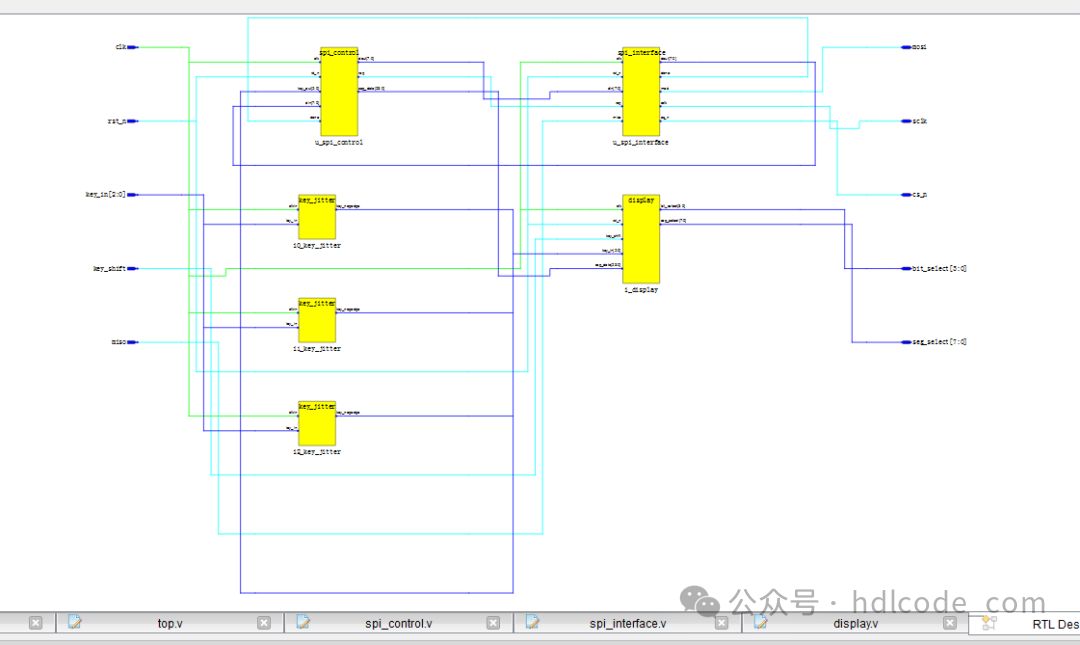The image size is (1080, 645).
Task: Close the spi_control.v tab
Action: tap(493, 623)
